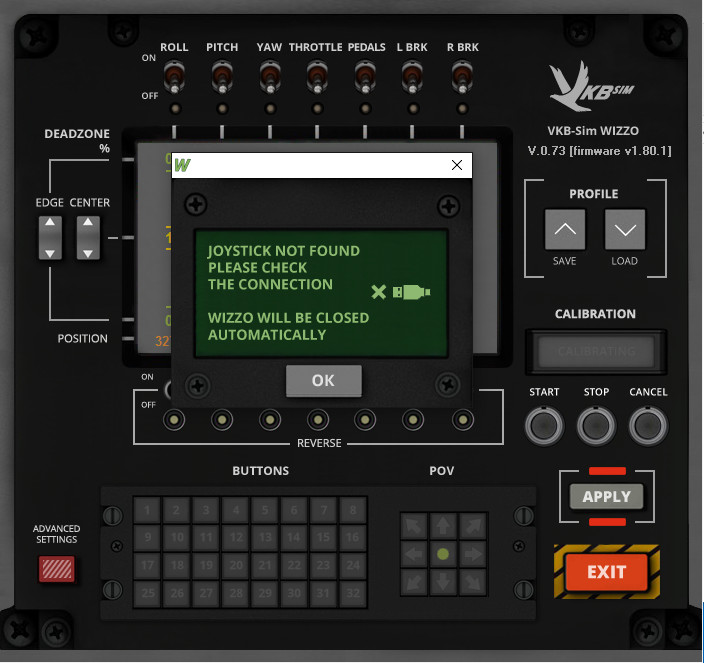Open ADVANCED SETTINGS with the red striped button

pyautogui.click(x=56, y=568)
